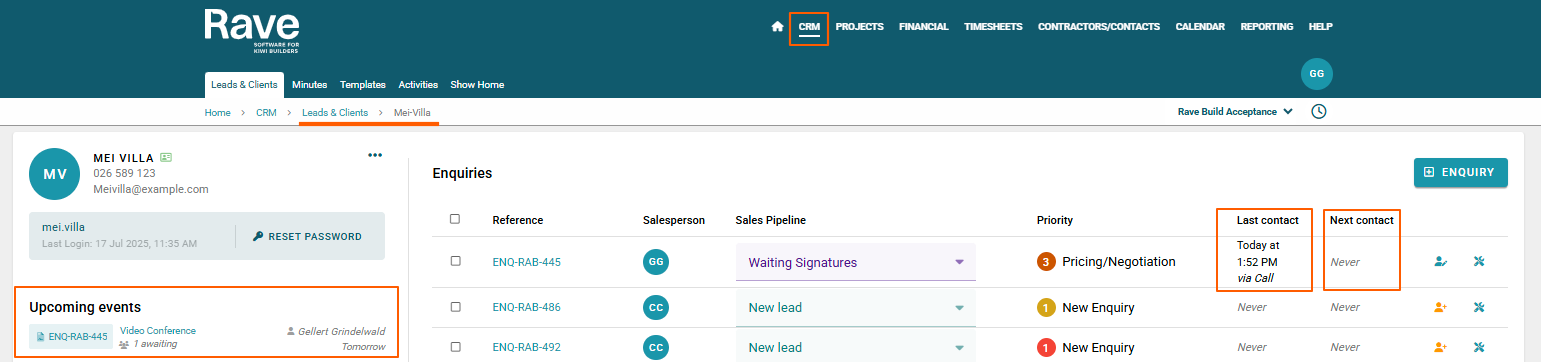Screen dimensions: 1541x362
Task: Click the tools icon for ENQ-RAB-492
Action: pyautogui.click(x=1479, y=347)
